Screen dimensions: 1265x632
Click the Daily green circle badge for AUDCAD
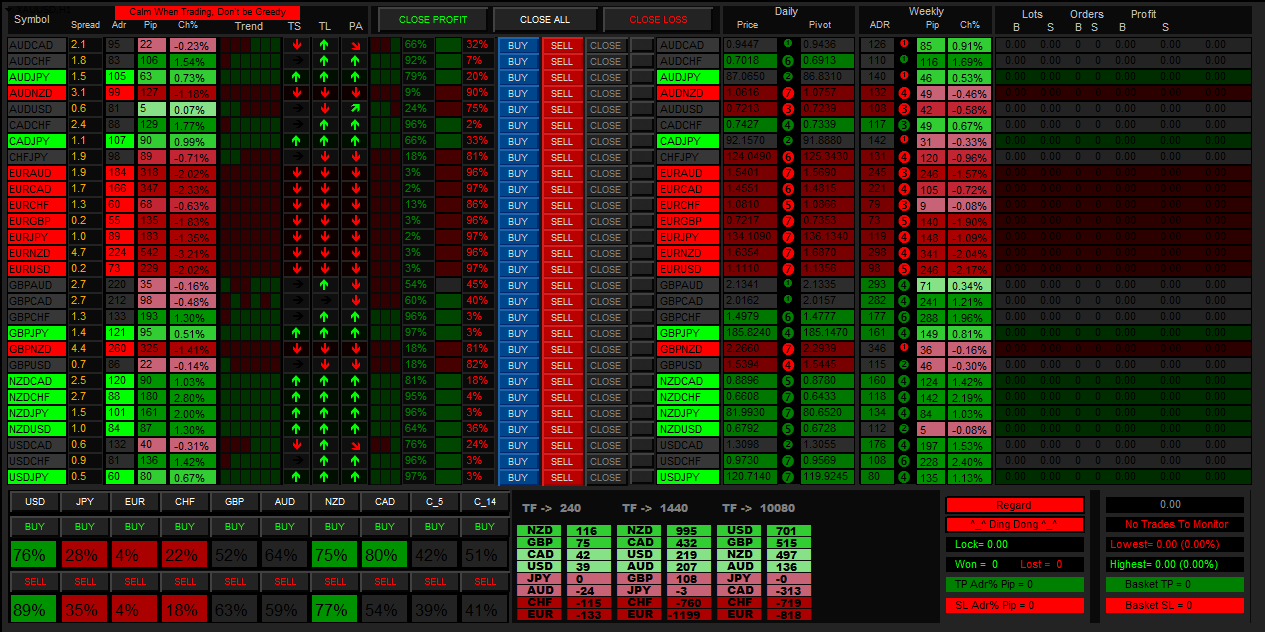tap(788, 45)
